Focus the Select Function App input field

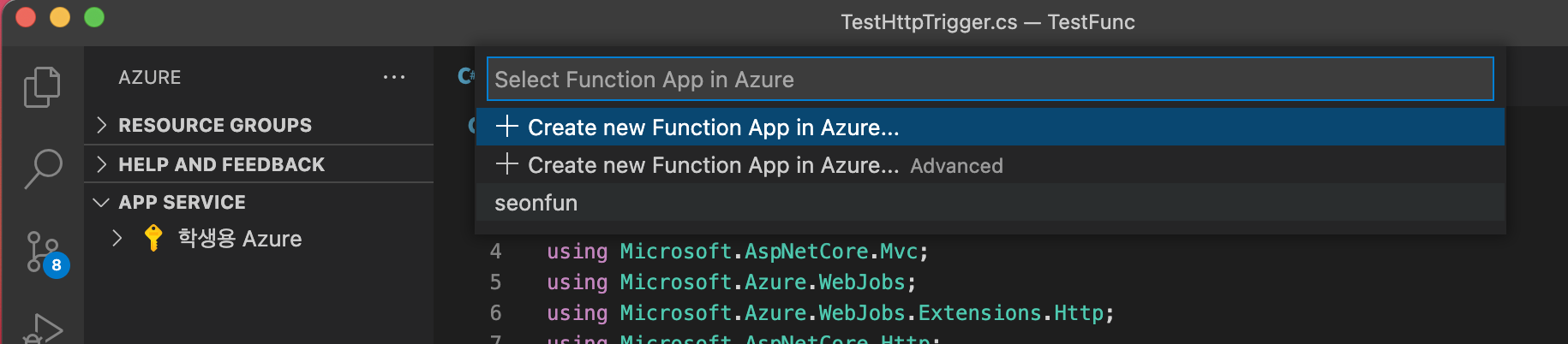pos(990,80)
